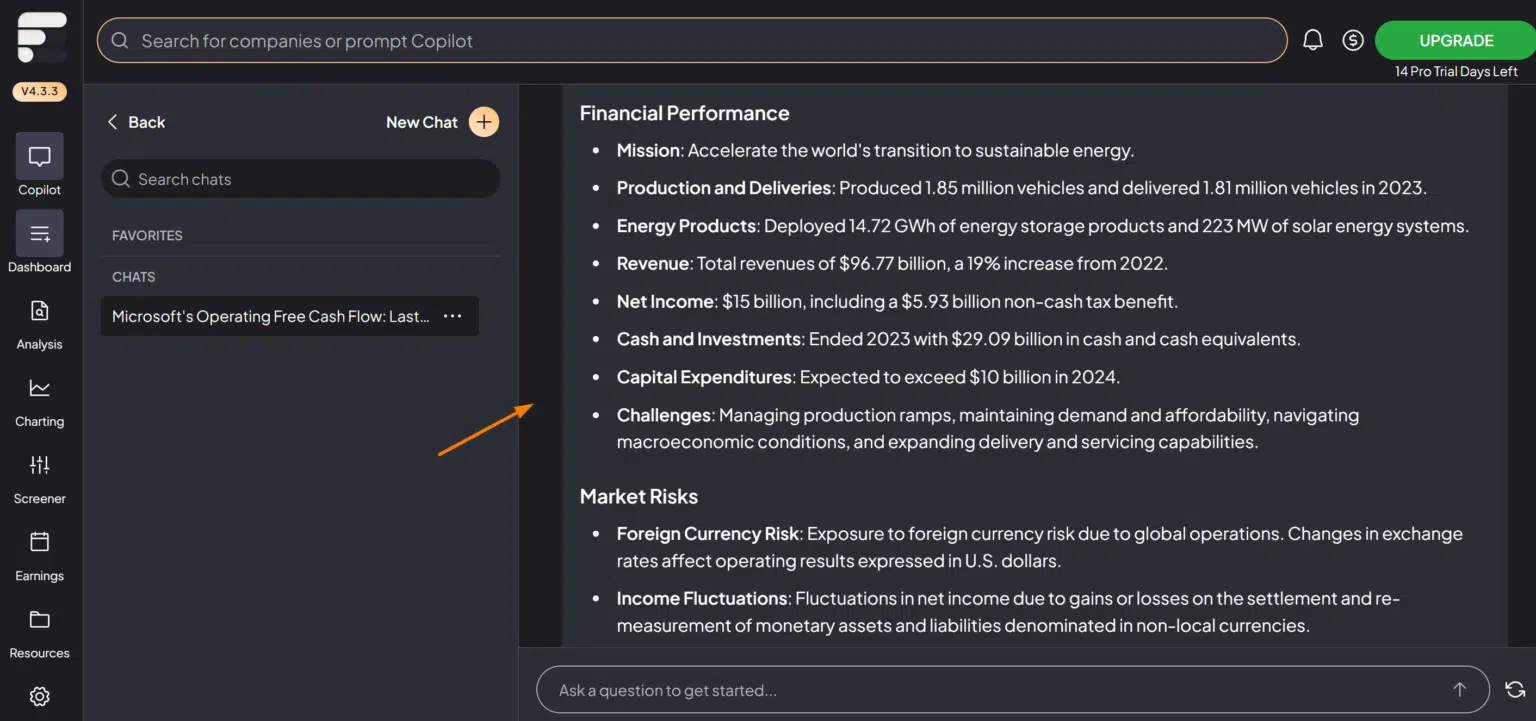Regenerate the response with the refresh icon

tap(1514, 689)
